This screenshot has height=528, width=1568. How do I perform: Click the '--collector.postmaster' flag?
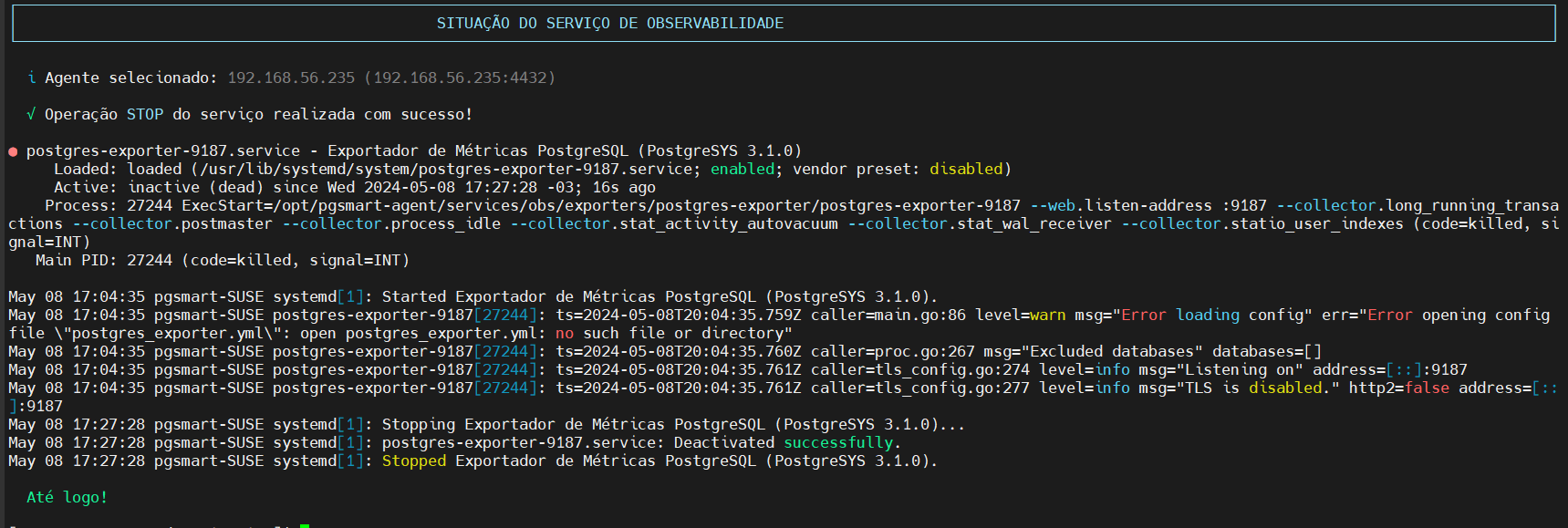coord(172,223)
